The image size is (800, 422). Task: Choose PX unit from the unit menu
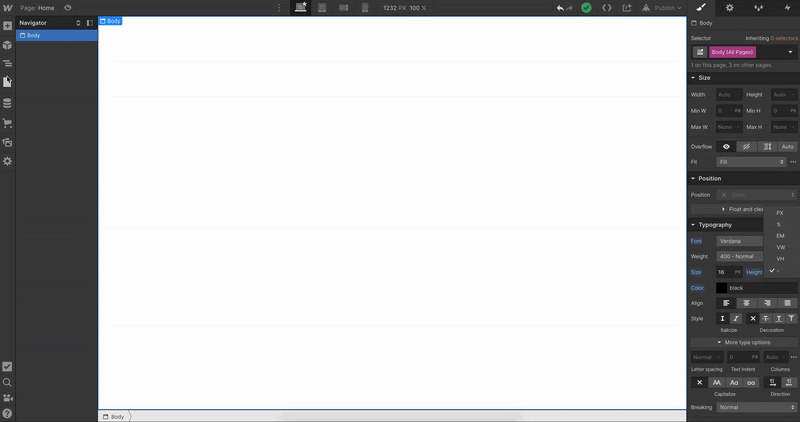pyautogui.click(x=782, y=213)
